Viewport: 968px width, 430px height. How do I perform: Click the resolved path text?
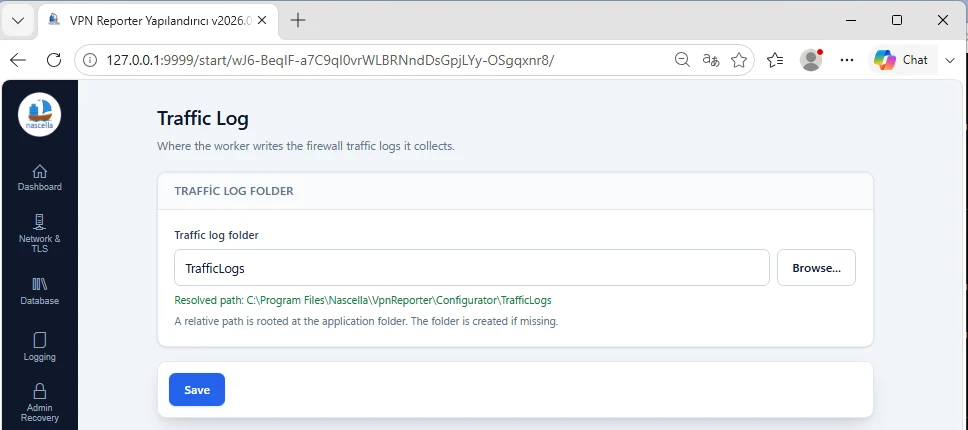[363, 300]
